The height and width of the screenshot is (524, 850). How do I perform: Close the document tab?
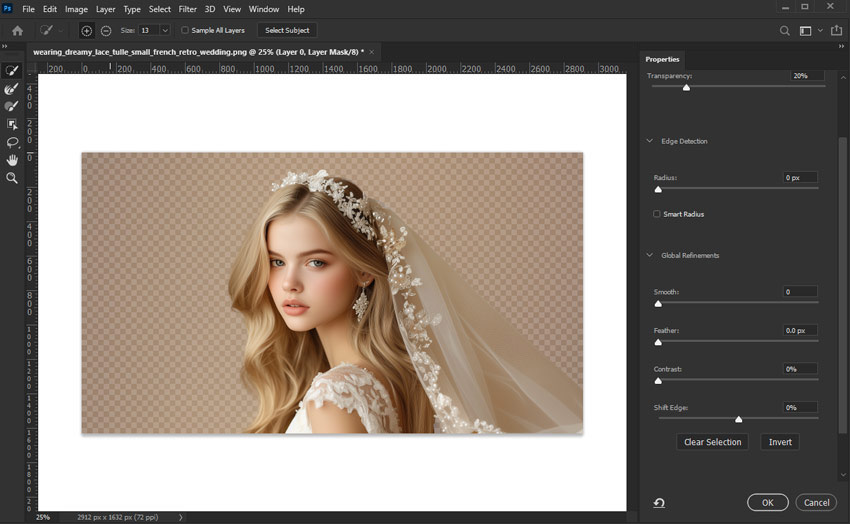[x=371, y=52]
